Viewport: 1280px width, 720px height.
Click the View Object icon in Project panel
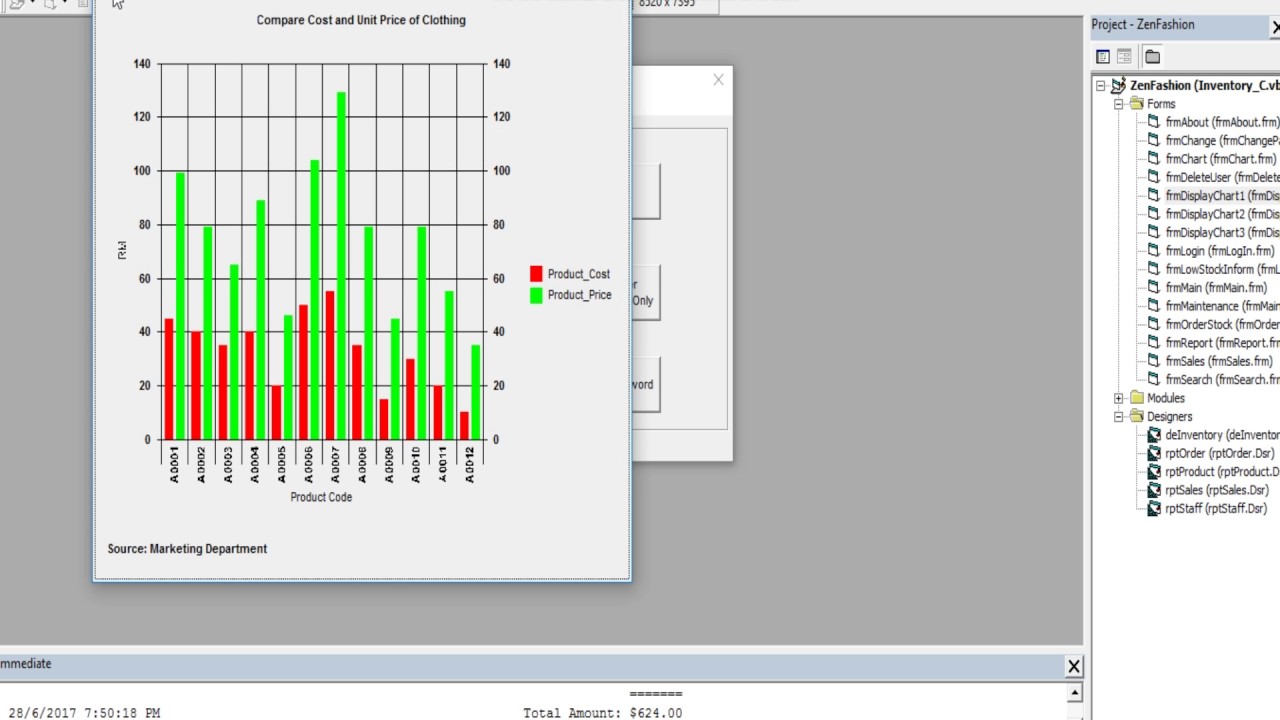1124,57
